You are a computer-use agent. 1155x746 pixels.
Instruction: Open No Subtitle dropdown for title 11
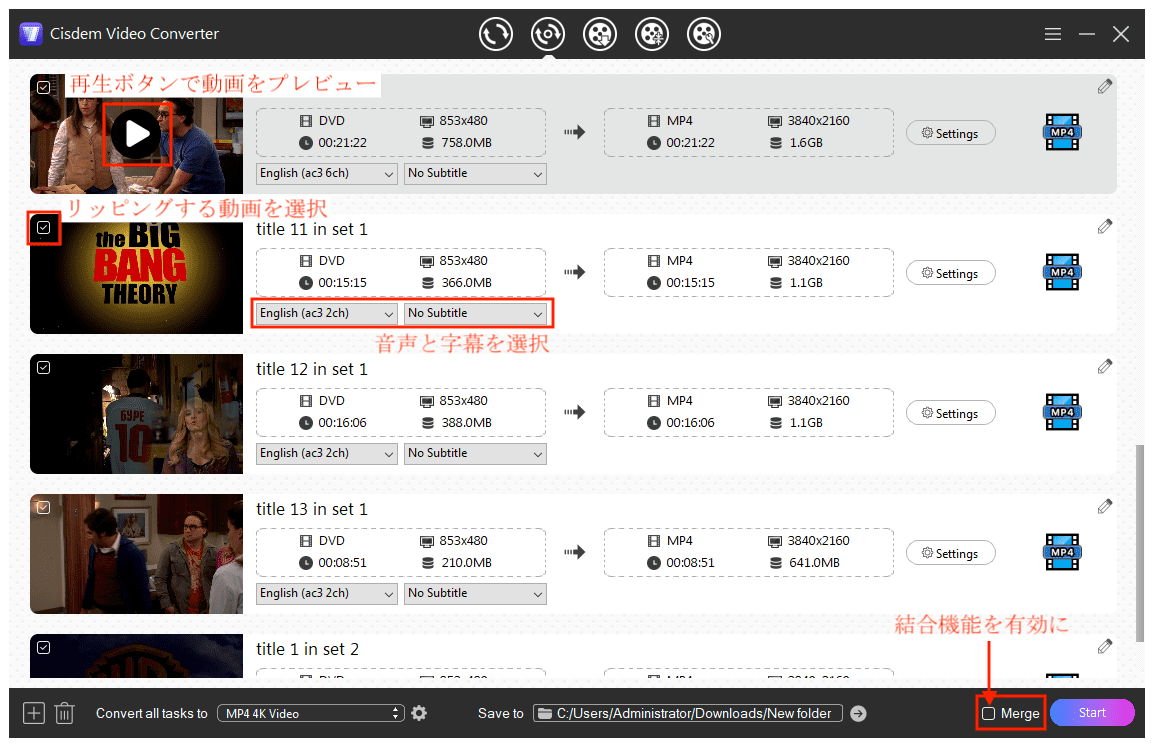tap(475, 314)
